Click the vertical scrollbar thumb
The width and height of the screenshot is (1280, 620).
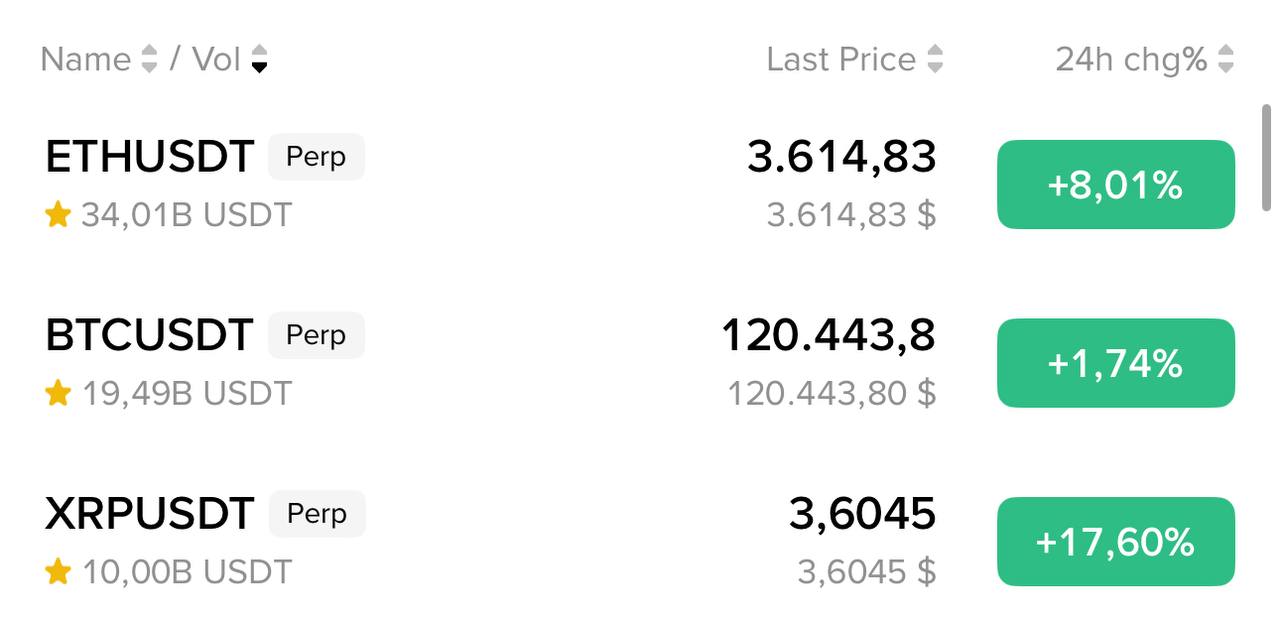(x=1267, y=155)
